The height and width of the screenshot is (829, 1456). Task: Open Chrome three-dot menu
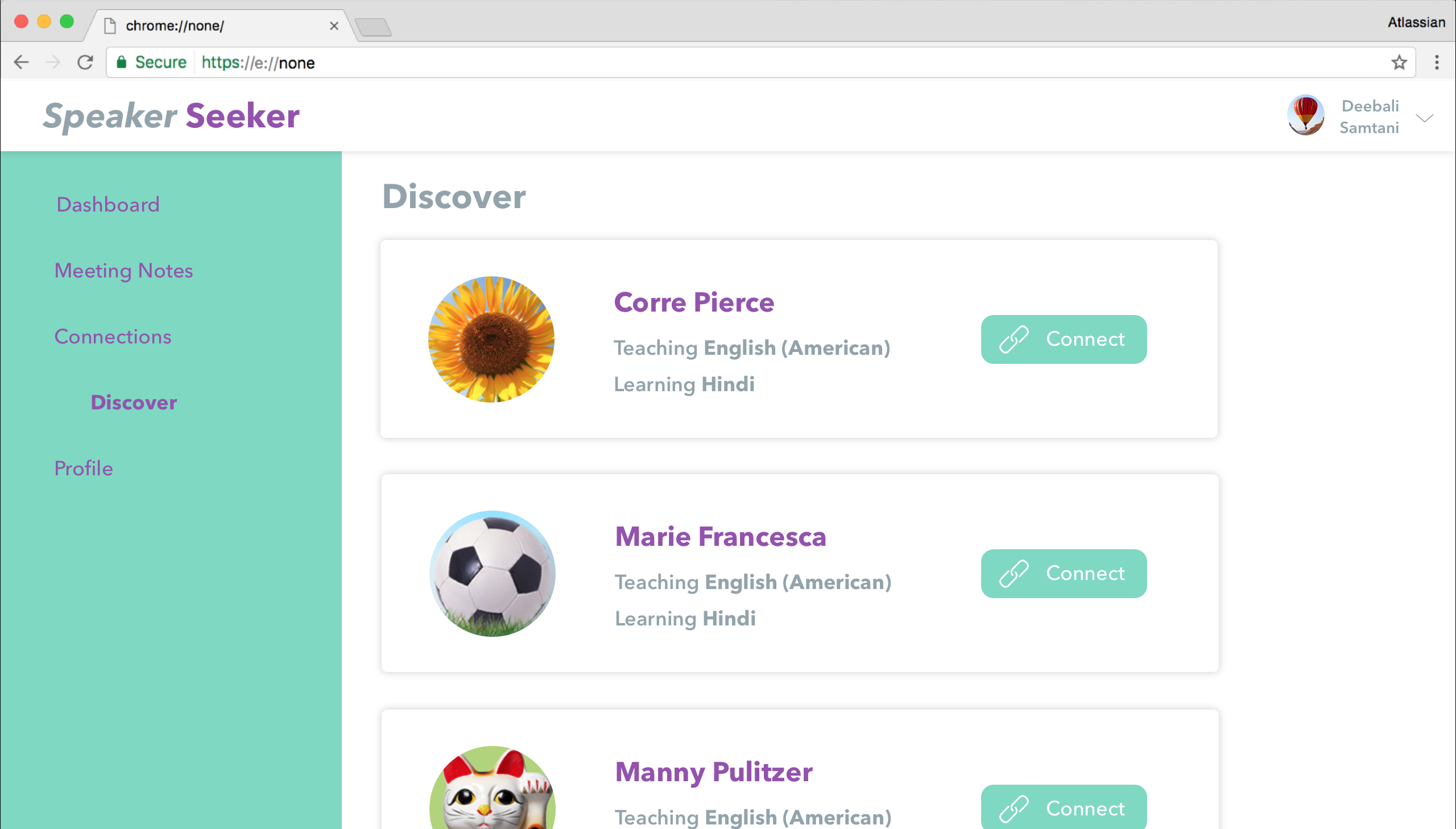[x=1437, y=62]
